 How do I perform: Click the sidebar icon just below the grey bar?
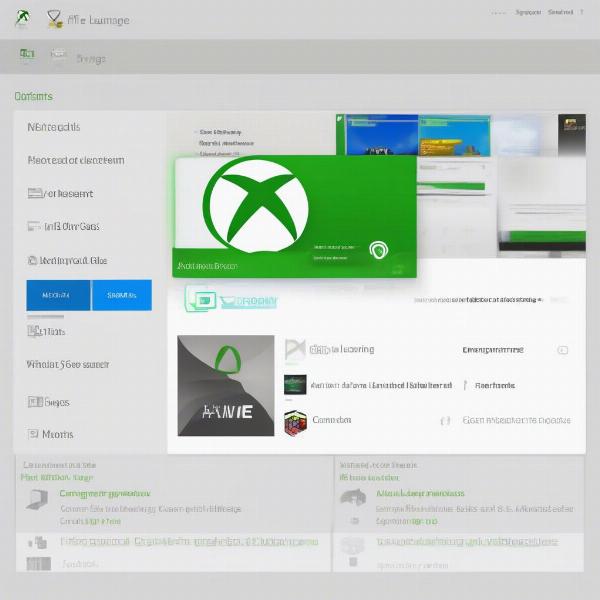[34, 331]
